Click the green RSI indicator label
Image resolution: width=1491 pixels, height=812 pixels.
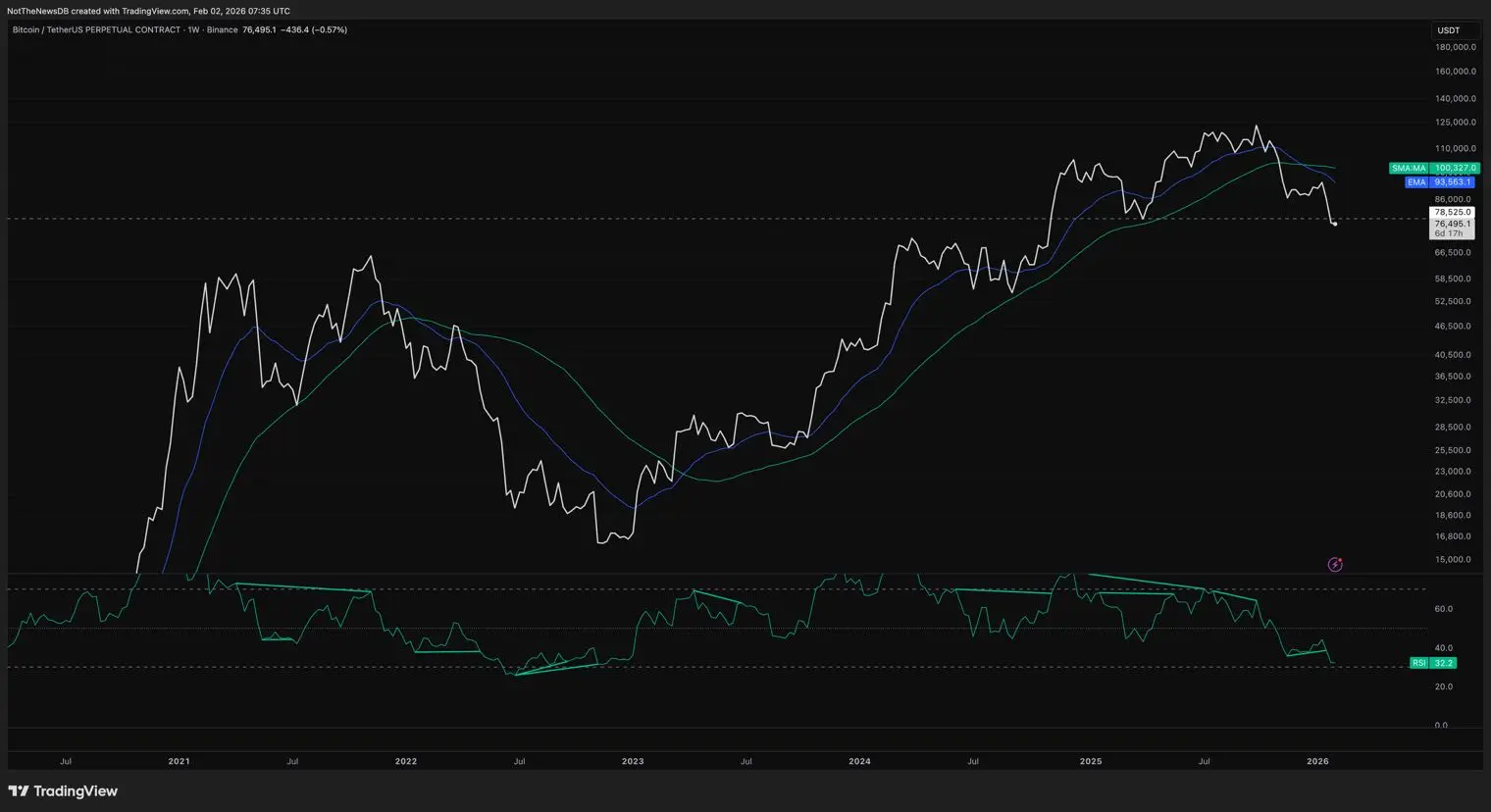tap(1419, 663)
